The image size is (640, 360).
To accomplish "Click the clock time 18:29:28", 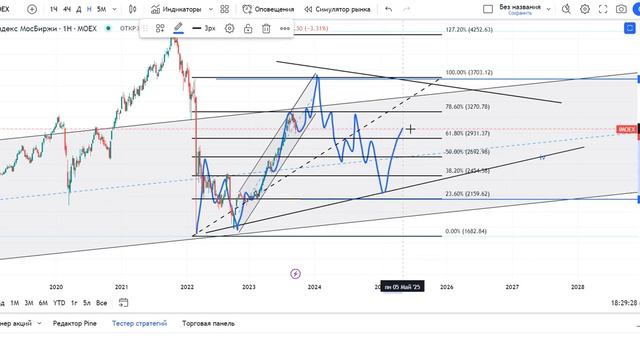I will tap(624, 303).
